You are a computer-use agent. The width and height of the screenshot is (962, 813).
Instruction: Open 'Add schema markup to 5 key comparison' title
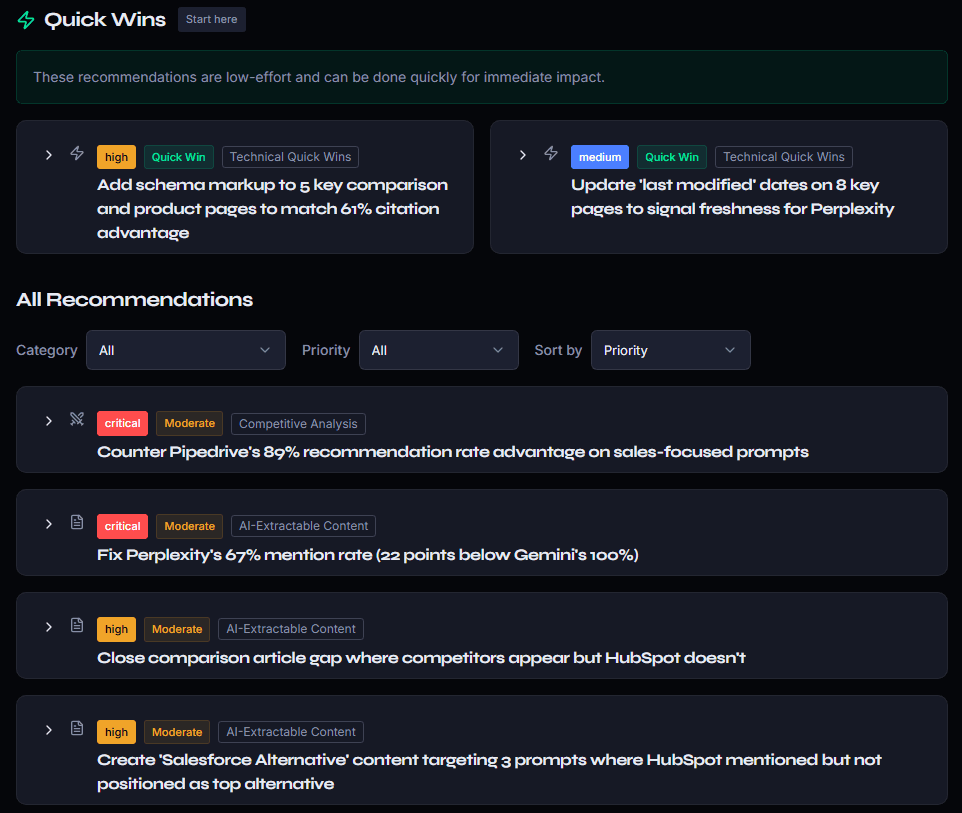pyautogui.click(x=272, y=209)
